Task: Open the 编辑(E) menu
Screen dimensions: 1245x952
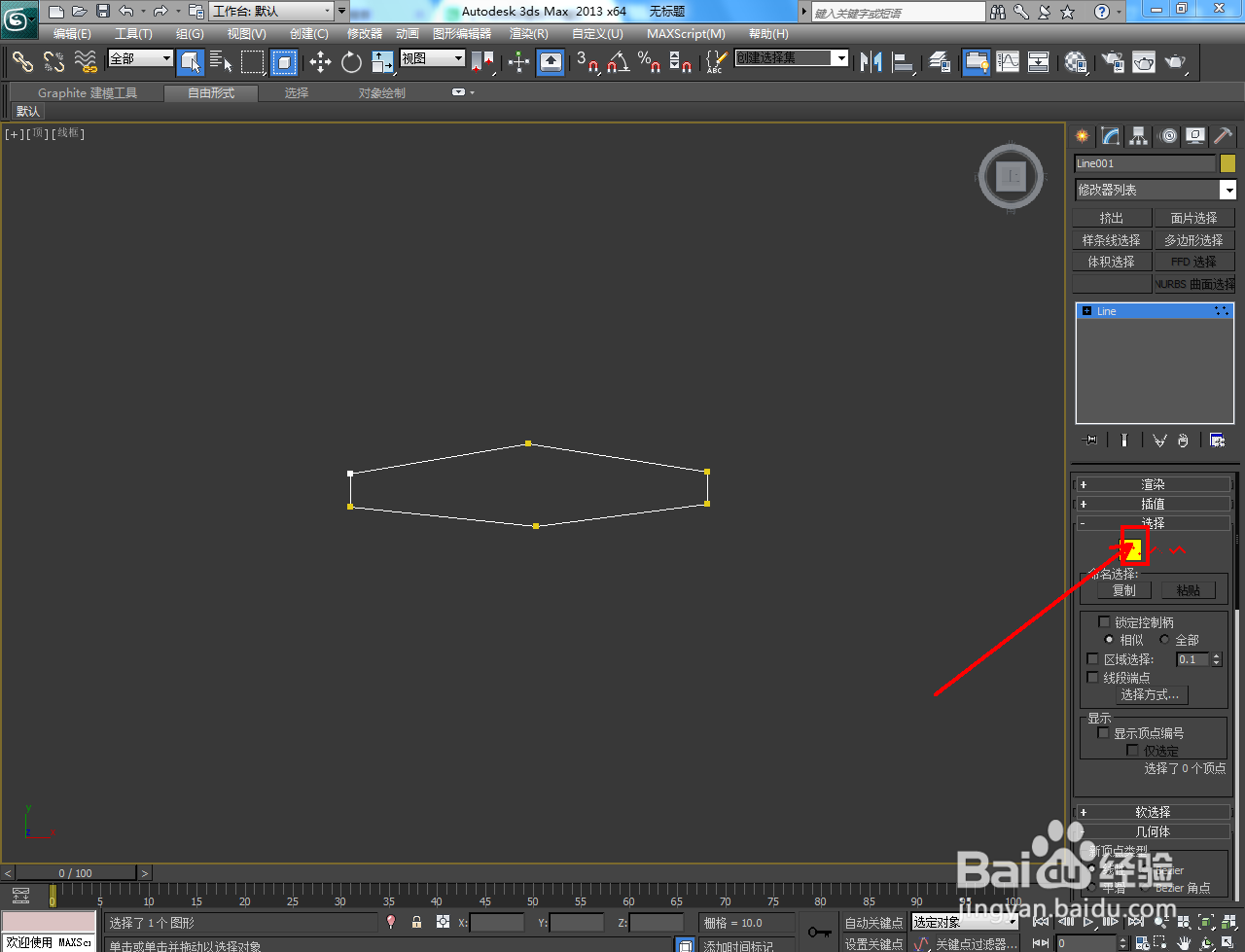Action: pos(72,34)
